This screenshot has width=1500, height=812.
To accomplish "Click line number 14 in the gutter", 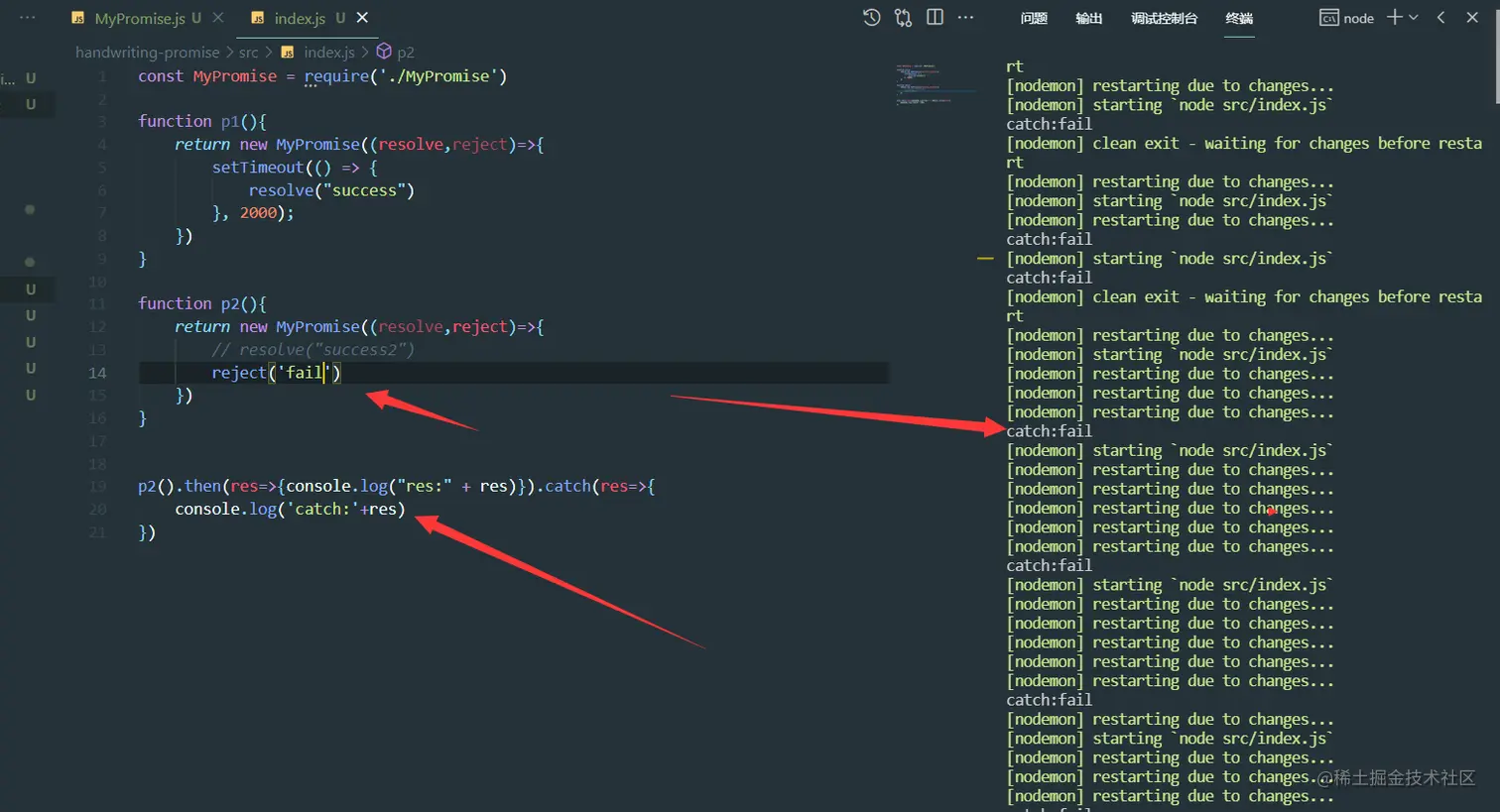I will pos(97,373).
